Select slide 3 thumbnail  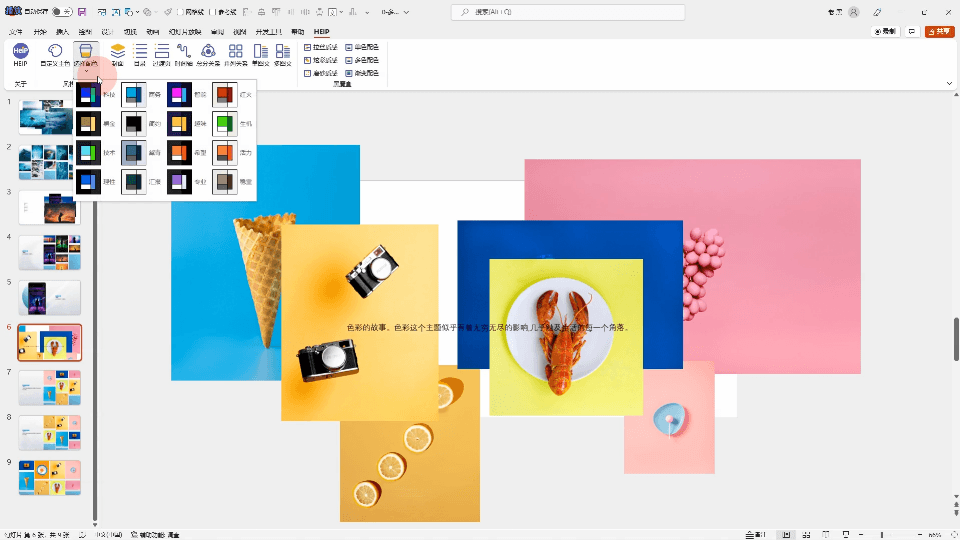point(50,207)
